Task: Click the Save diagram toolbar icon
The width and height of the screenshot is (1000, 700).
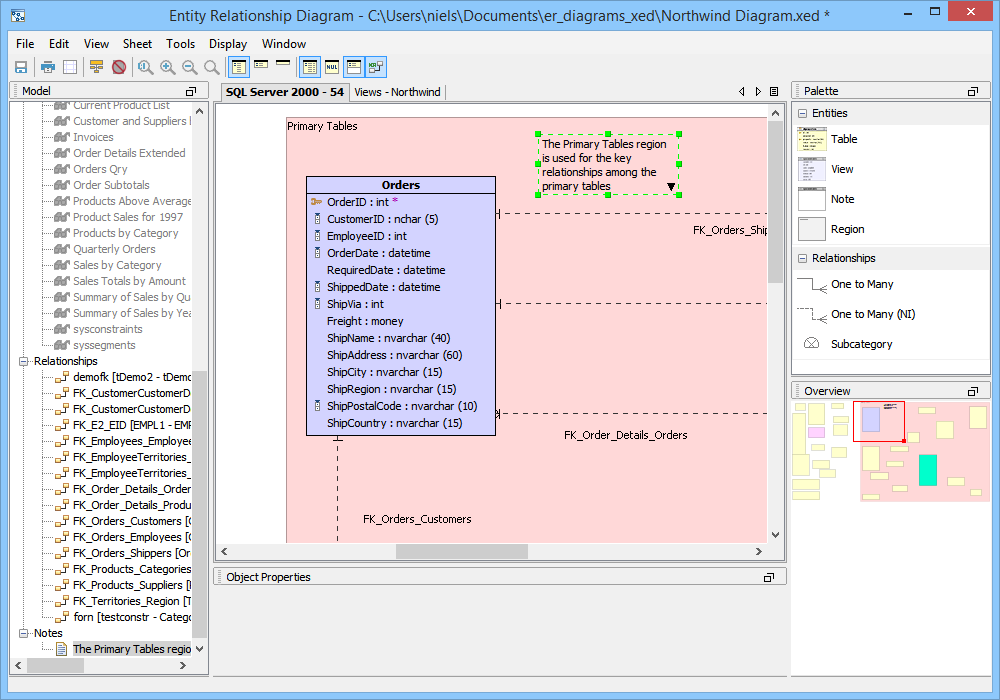Action: coord(21,67)
